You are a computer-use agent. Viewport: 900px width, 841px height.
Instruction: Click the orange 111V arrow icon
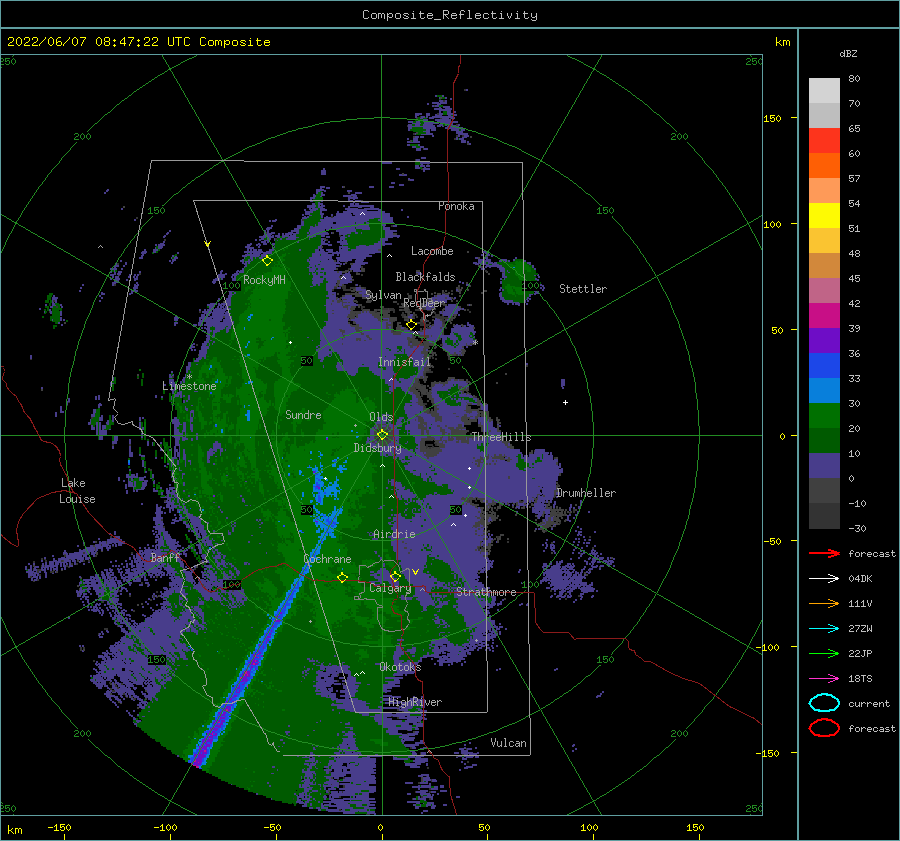tap(824, 603)
